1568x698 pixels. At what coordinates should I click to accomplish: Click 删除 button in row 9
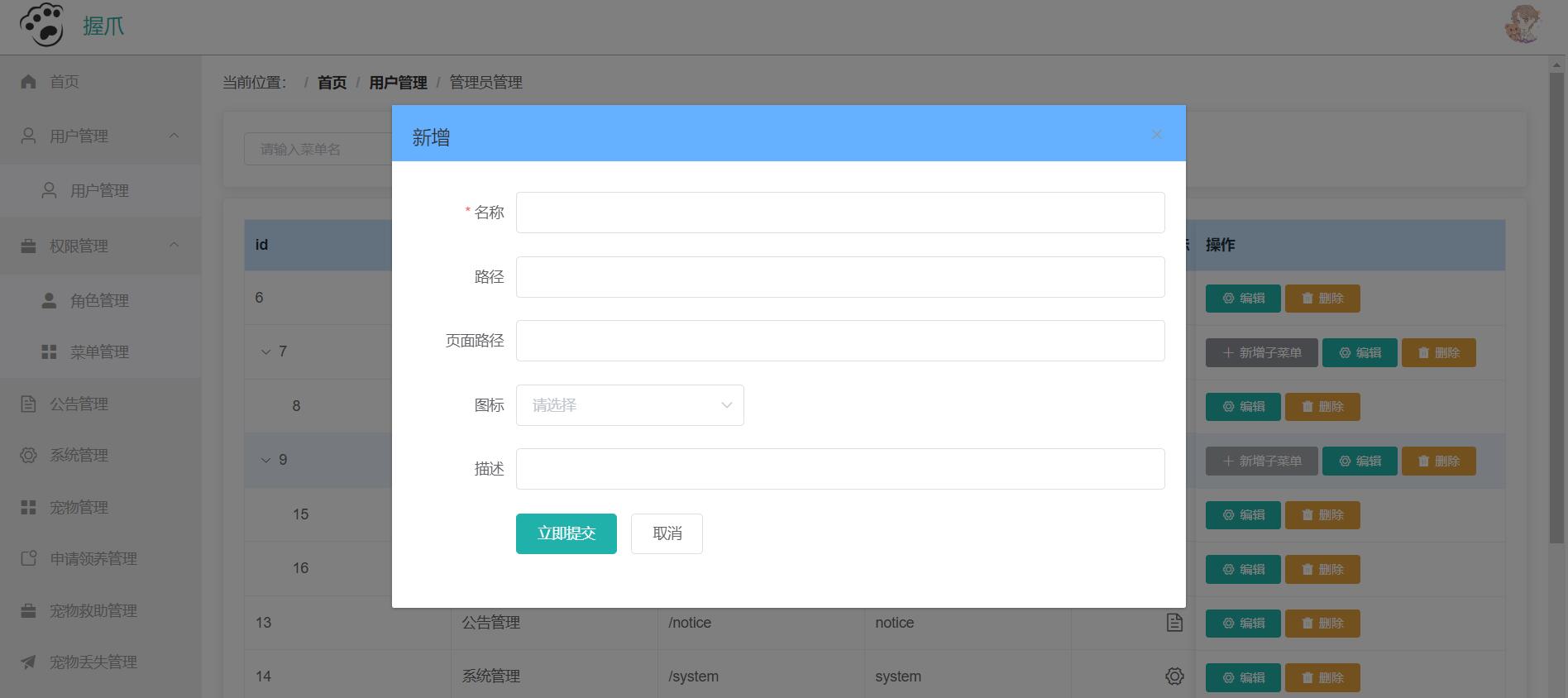click(1439, 461)
